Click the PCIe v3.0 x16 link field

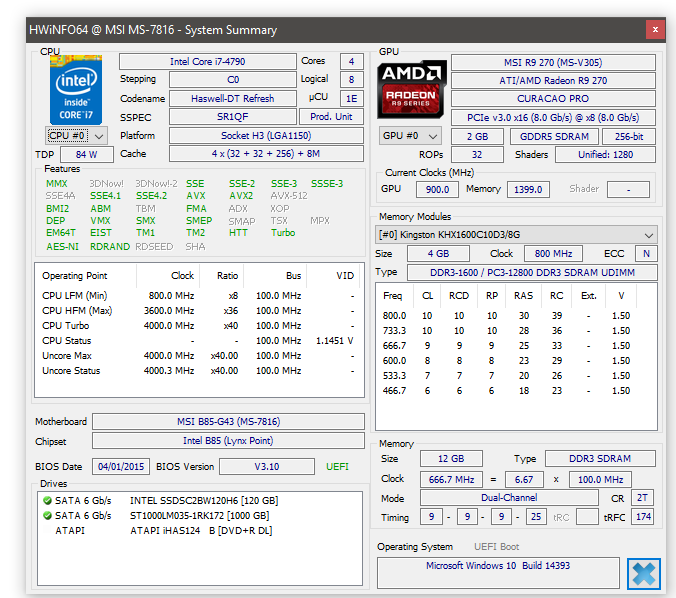point(553,118)
